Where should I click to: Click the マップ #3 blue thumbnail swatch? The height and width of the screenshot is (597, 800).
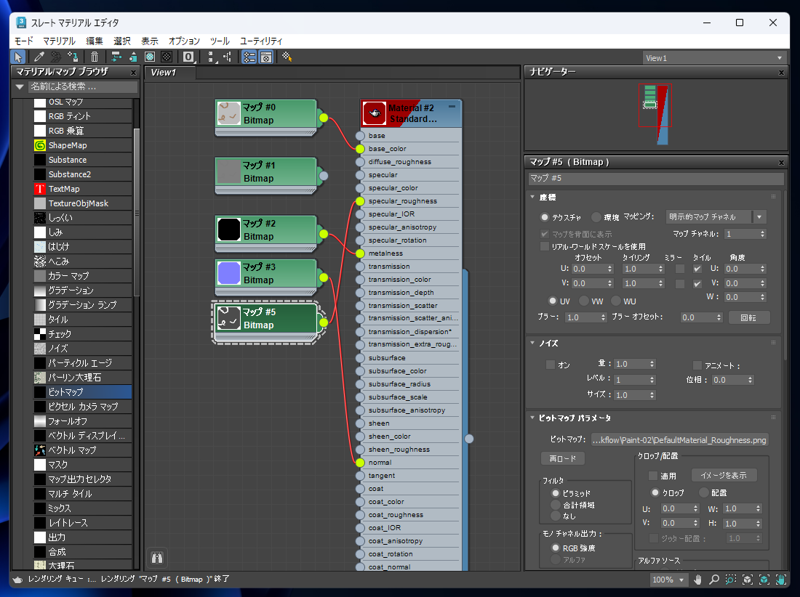228,272
